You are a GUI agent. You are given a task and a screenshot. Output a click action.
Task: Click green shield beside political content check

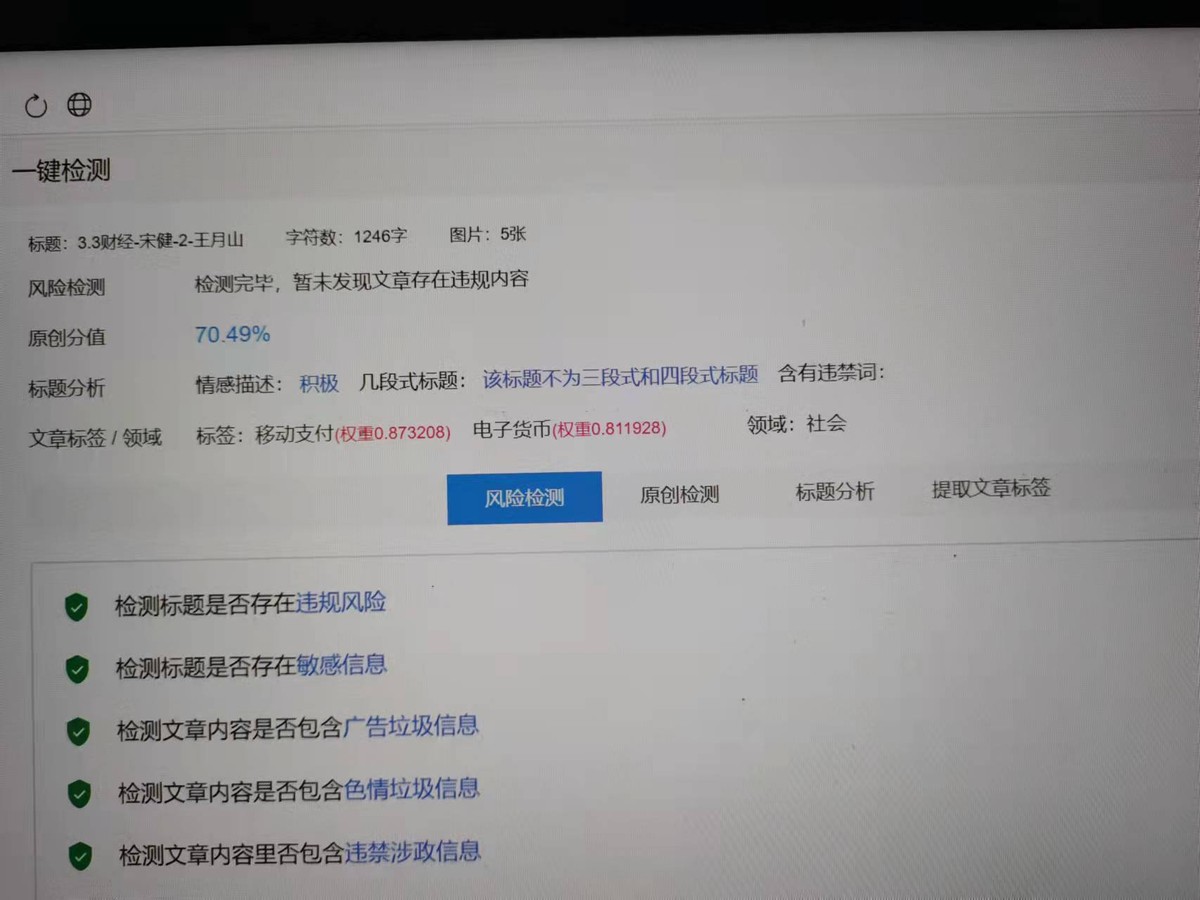79,853
